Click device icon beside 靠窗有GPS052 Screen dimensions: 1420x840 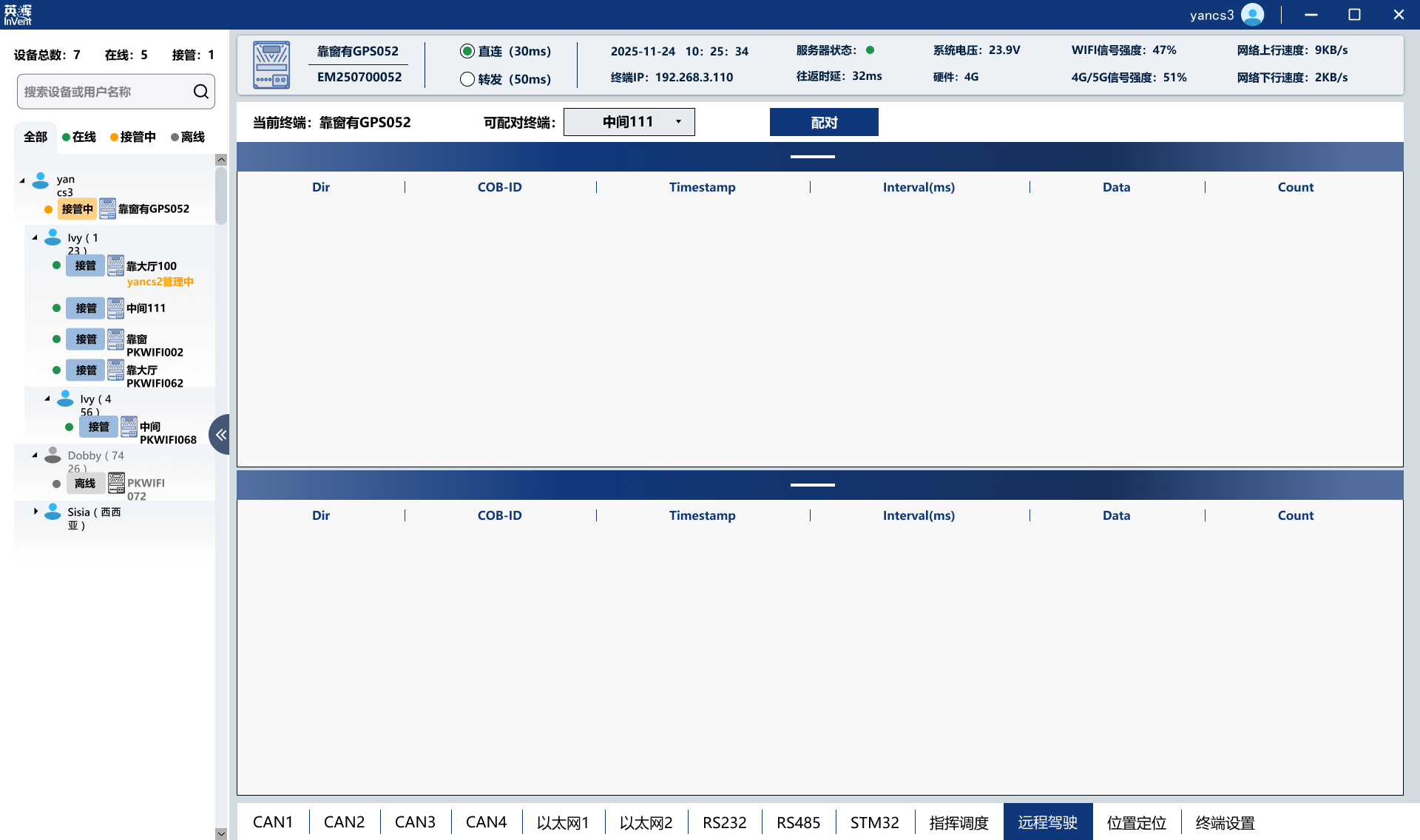[x=108, y=209]
